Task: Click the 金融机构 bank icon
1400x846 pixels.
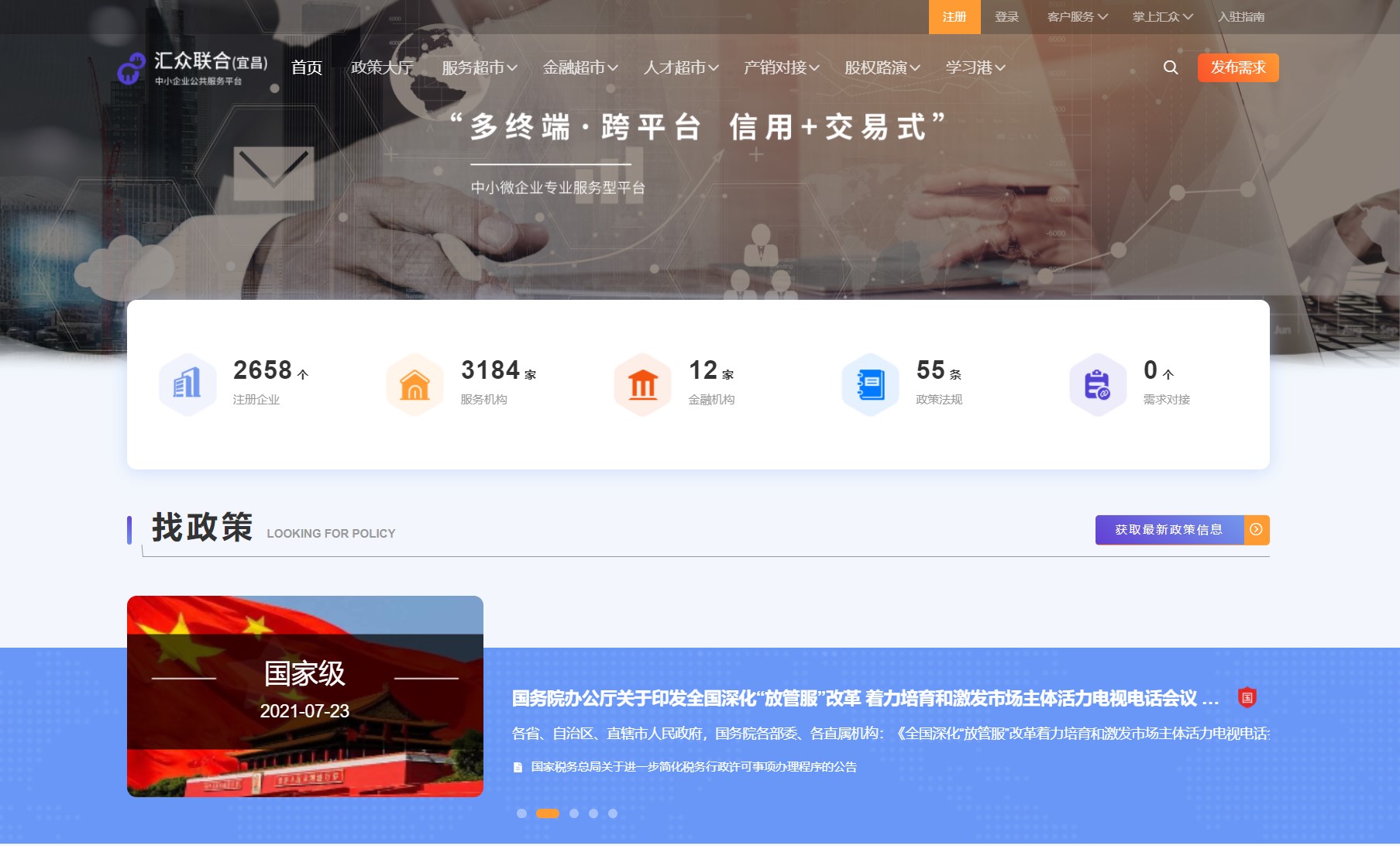Action: [x=642, y=384]
